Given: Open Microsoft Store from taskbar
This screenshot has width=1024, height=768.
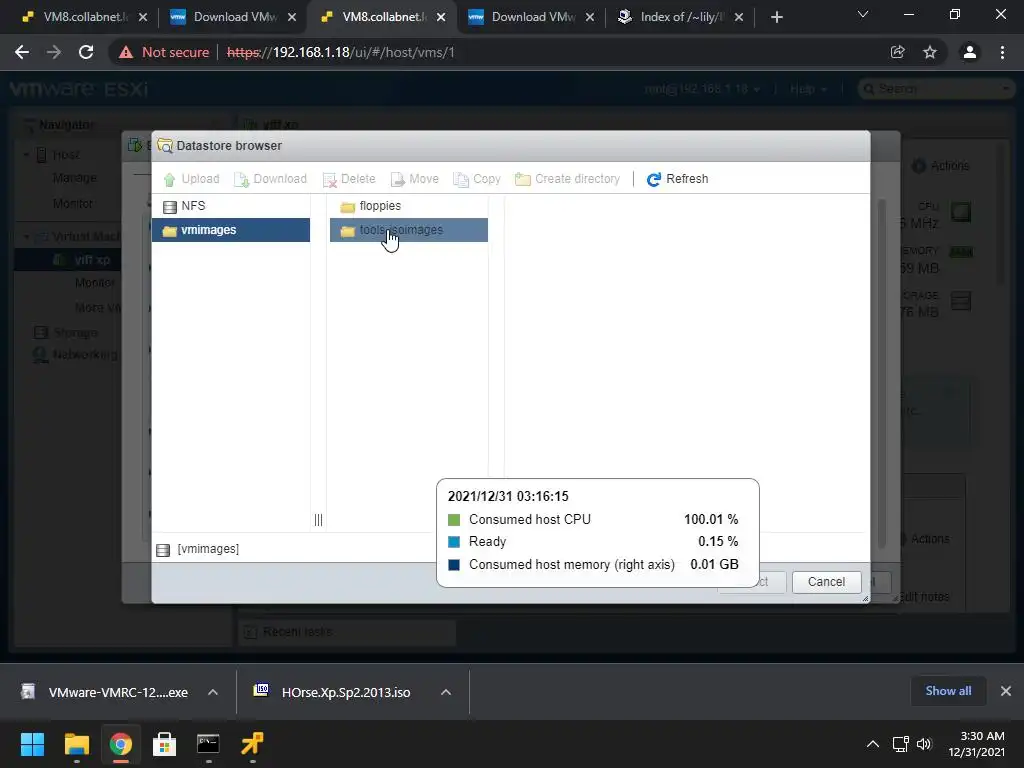Looking at the screenshot, I should point(165,744).
